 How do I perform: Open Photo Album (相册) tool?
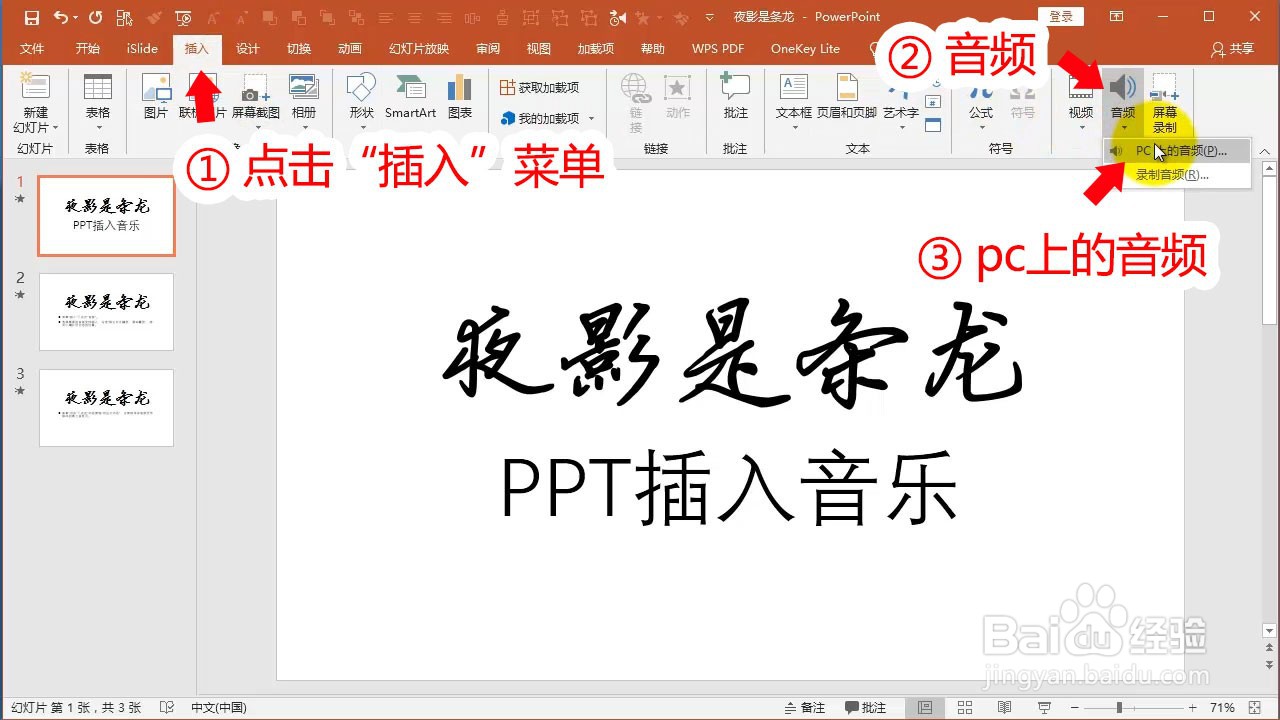tap(303, 103)
